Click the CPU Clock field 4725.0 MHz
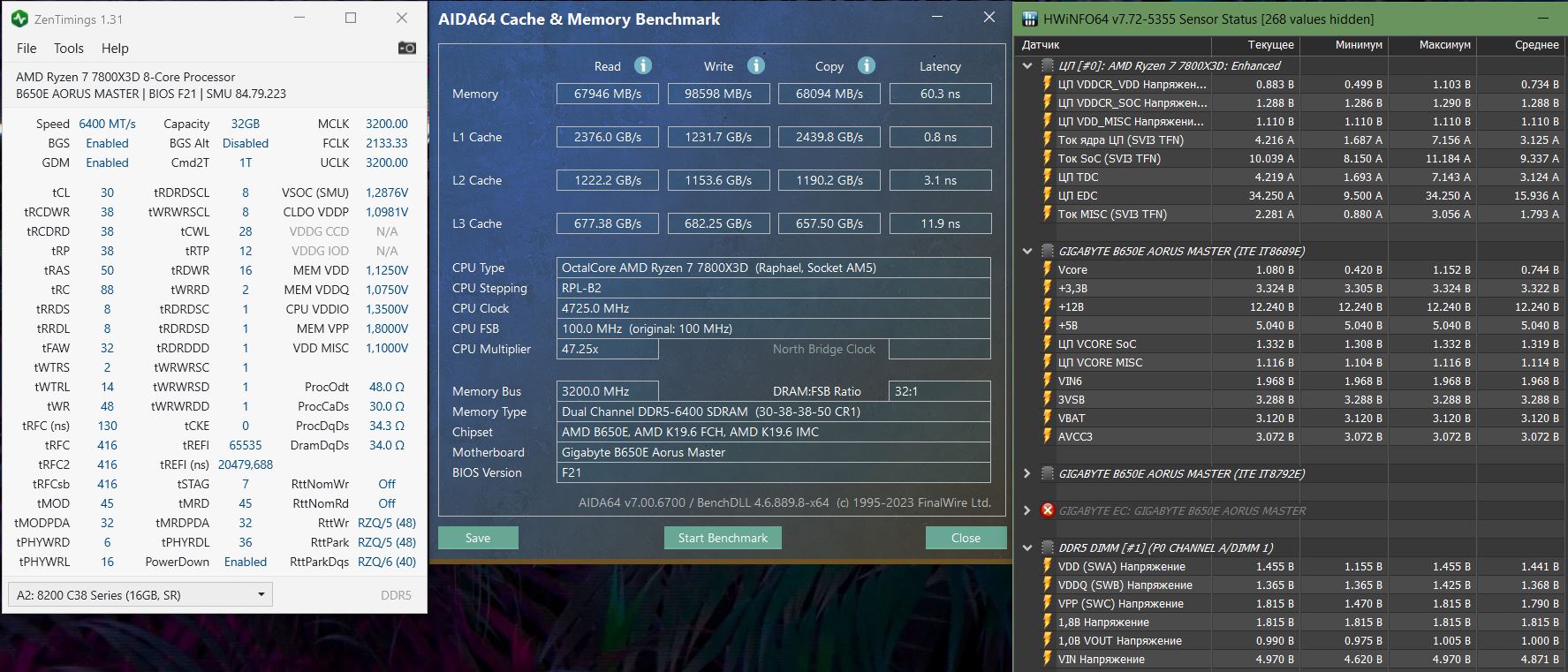The width and height of the screenshot is (1568, 672). (774, 308)
